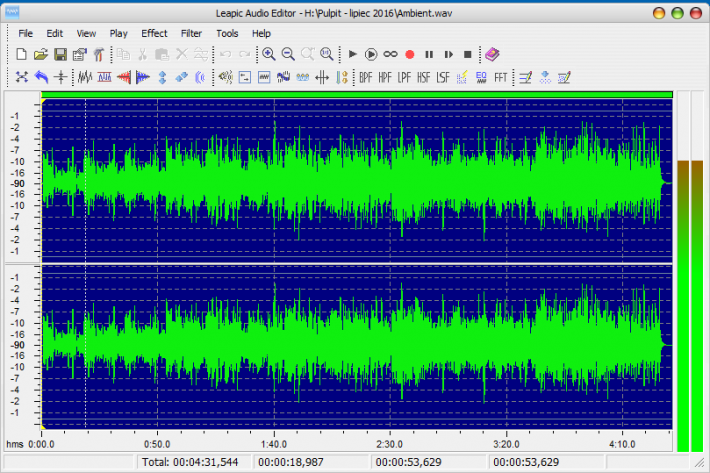The image size is (710, 473).
Task: Open the FFT filter tool
Action: click(x=500, y=78)
